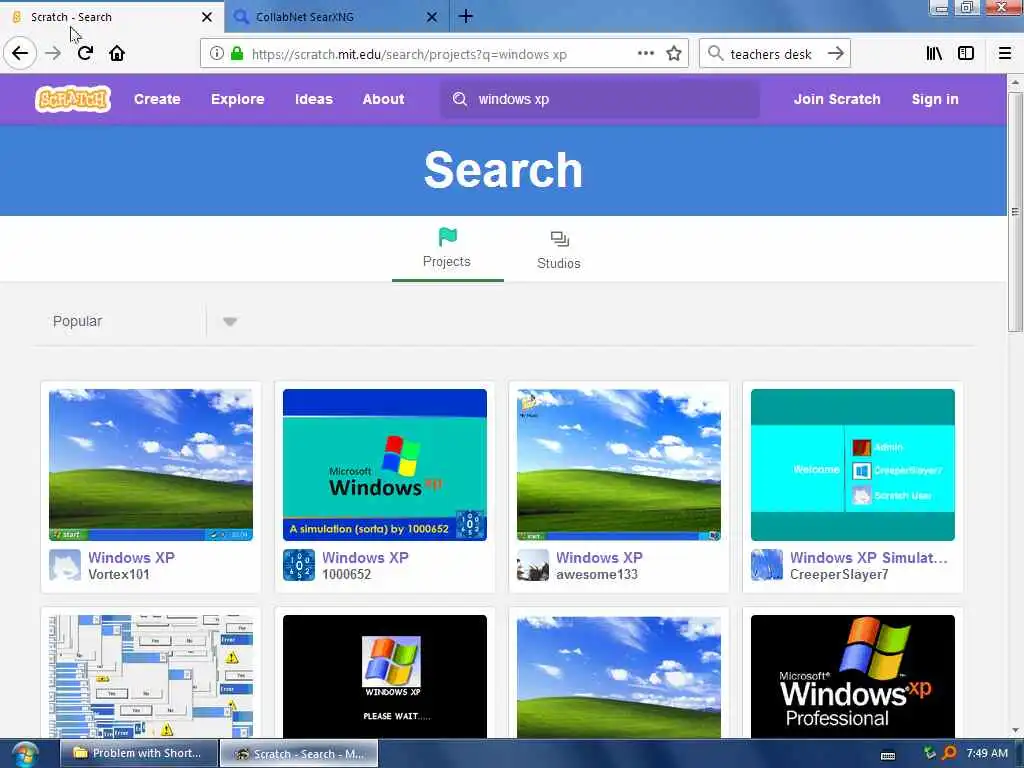
Task: Open the Explore menu item
Action: click(x=237, y=99)
